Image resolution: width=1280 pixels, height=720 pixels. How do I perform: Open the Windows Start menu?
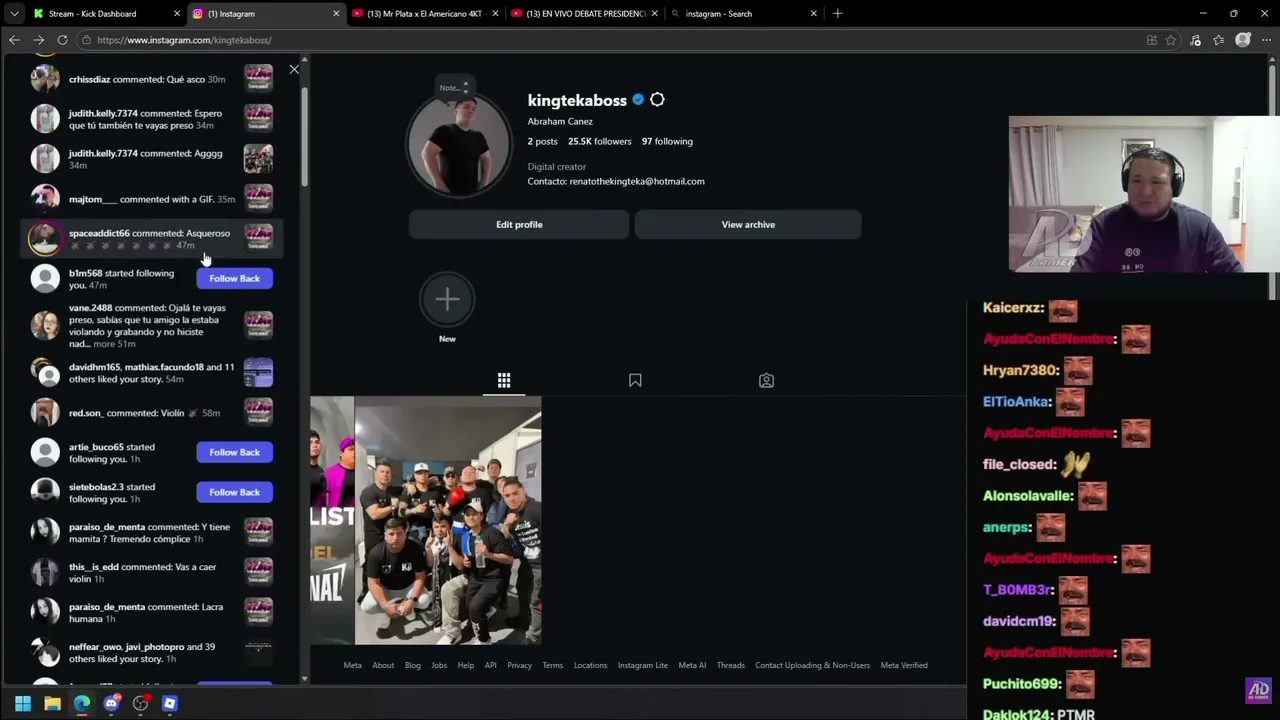click(23, 703)
